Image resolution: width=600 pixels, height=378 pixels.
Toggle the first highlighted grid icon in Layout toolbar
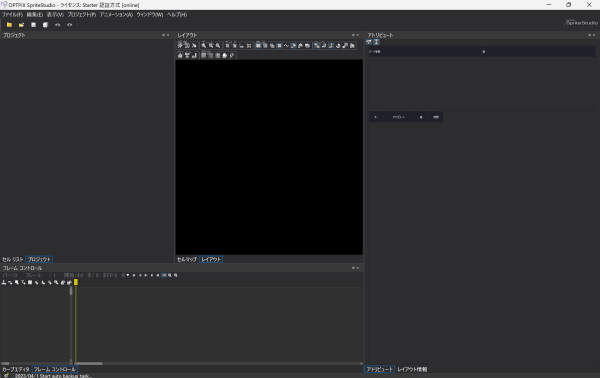pos(258,45)
